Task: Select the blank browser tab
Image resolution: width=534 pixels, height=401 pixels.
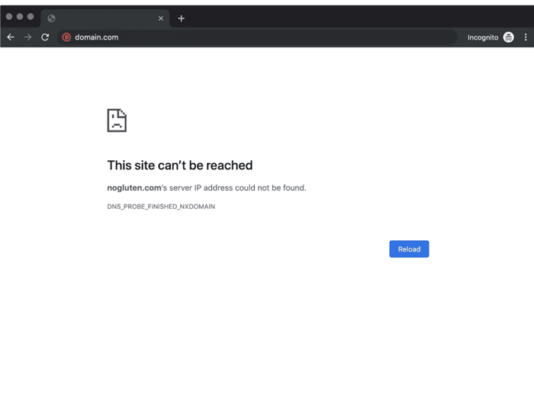Action: point(105,18)
